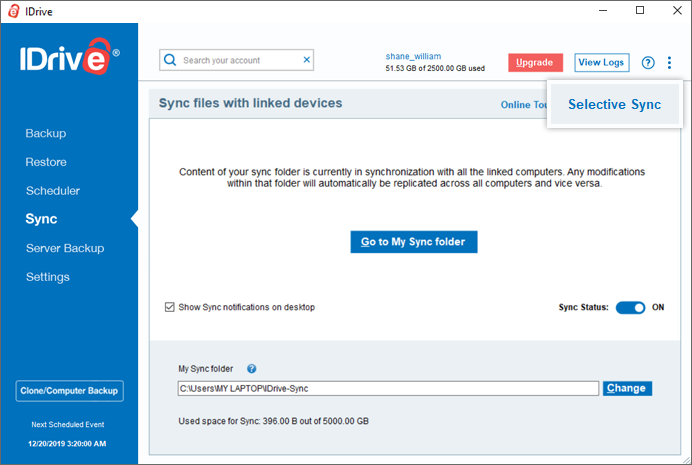This screenshot has height=465, width=692.
Task: Toggle Show Sync notifications on desktop checkbox
Action: tap(169, 307)
